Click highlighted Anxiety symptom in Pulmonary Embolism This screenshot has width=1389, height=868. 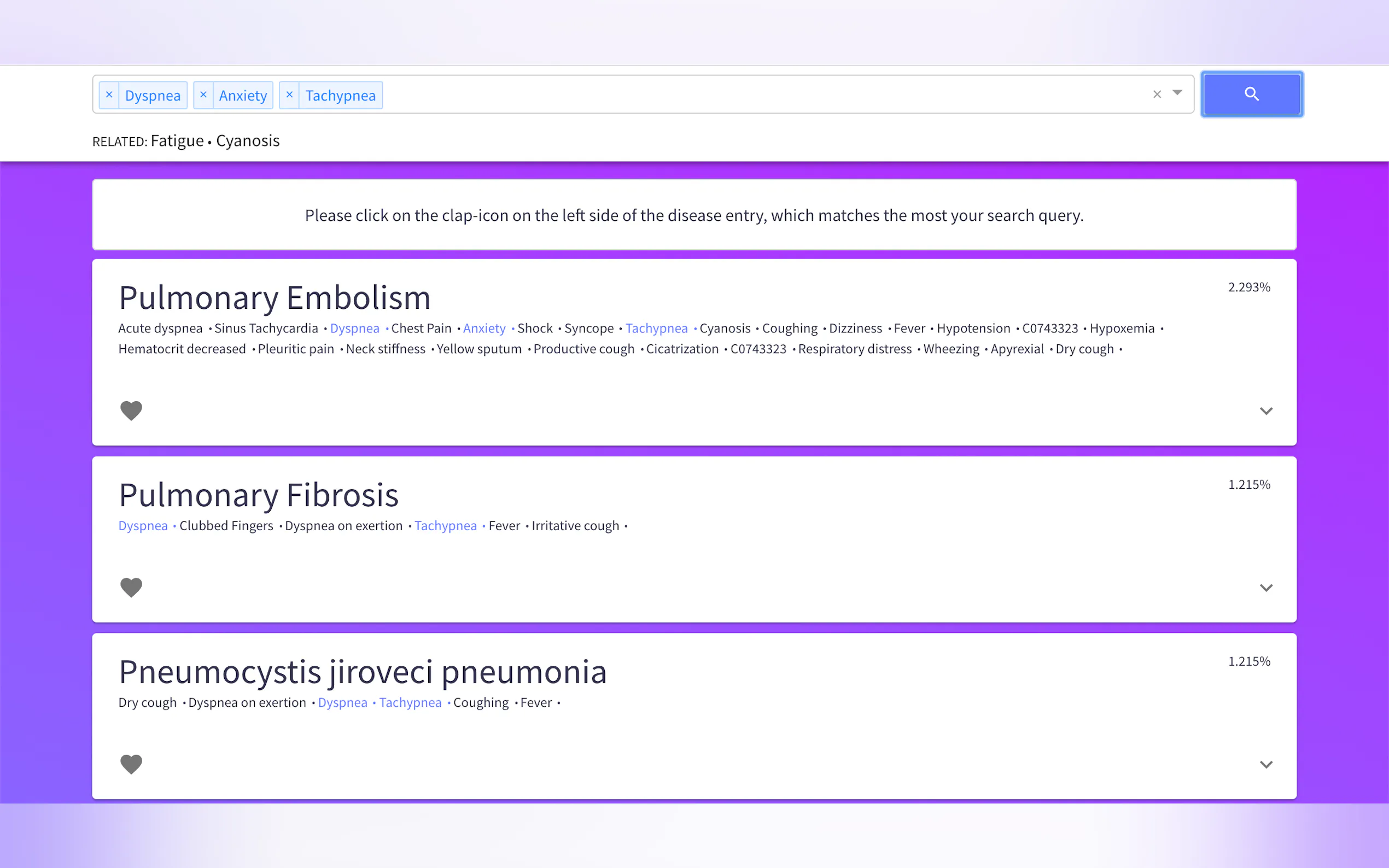click(x=484, y=329)
